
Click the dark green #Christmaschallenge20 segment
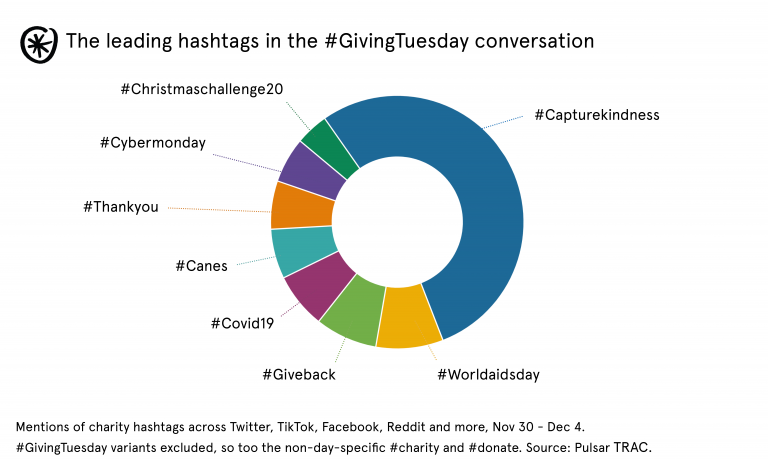click(330, 145)
